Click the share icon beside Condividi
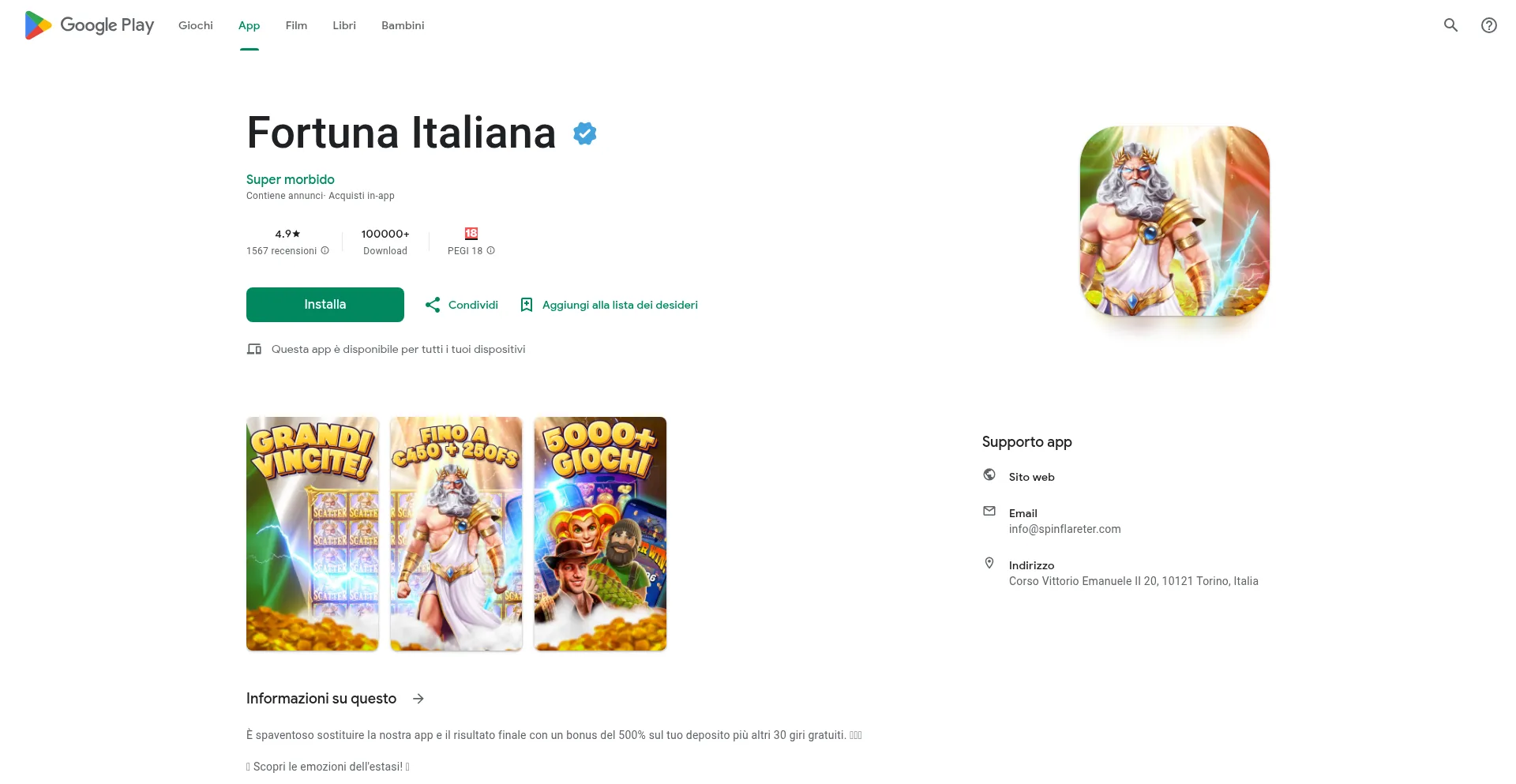The width and height of the screenshot is (1516, 784). tap(433, 305)
